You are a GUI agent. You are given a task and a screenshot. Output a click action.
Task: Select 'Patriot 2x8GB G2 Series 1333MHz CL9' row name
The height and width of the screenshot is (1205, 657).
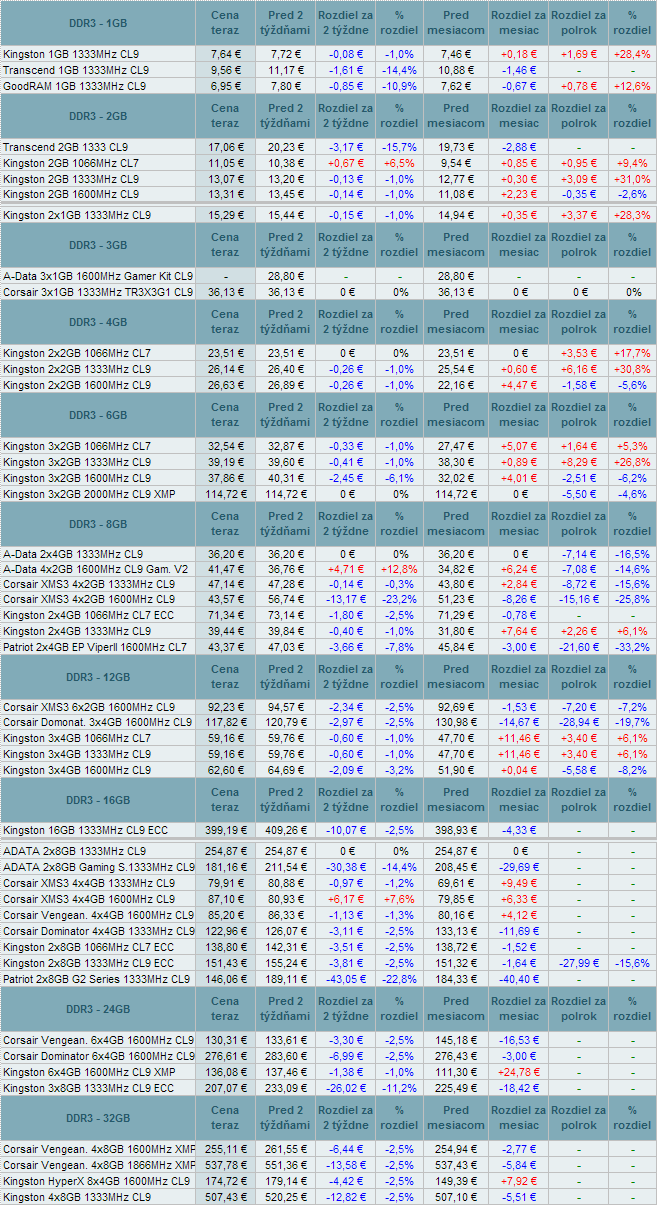click(98, 978)
